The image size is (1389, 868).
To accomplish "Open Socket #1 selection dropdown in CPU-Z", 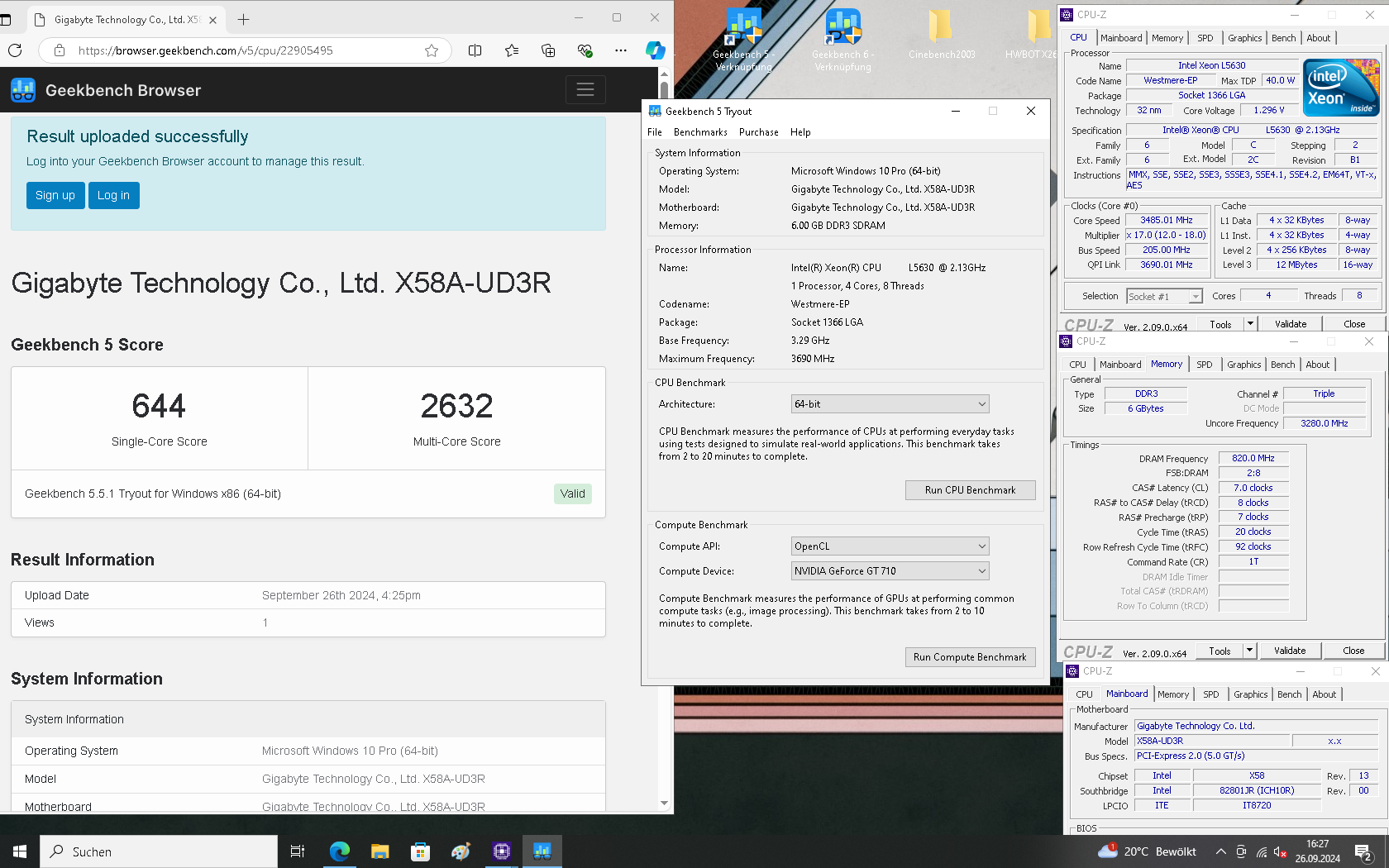I will coord(1164,297).
